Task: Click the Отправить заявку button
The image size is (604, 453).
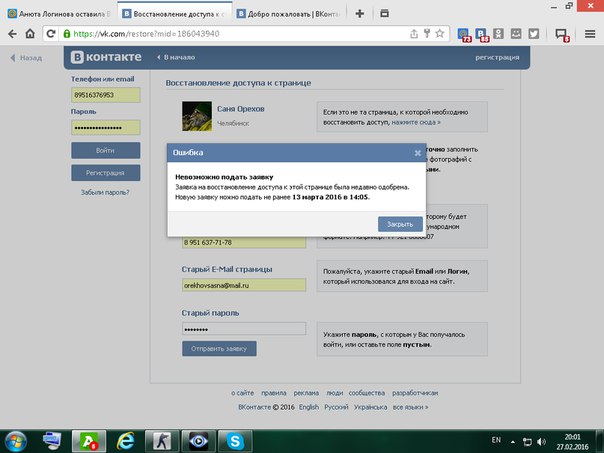Action: coord(219,349)
